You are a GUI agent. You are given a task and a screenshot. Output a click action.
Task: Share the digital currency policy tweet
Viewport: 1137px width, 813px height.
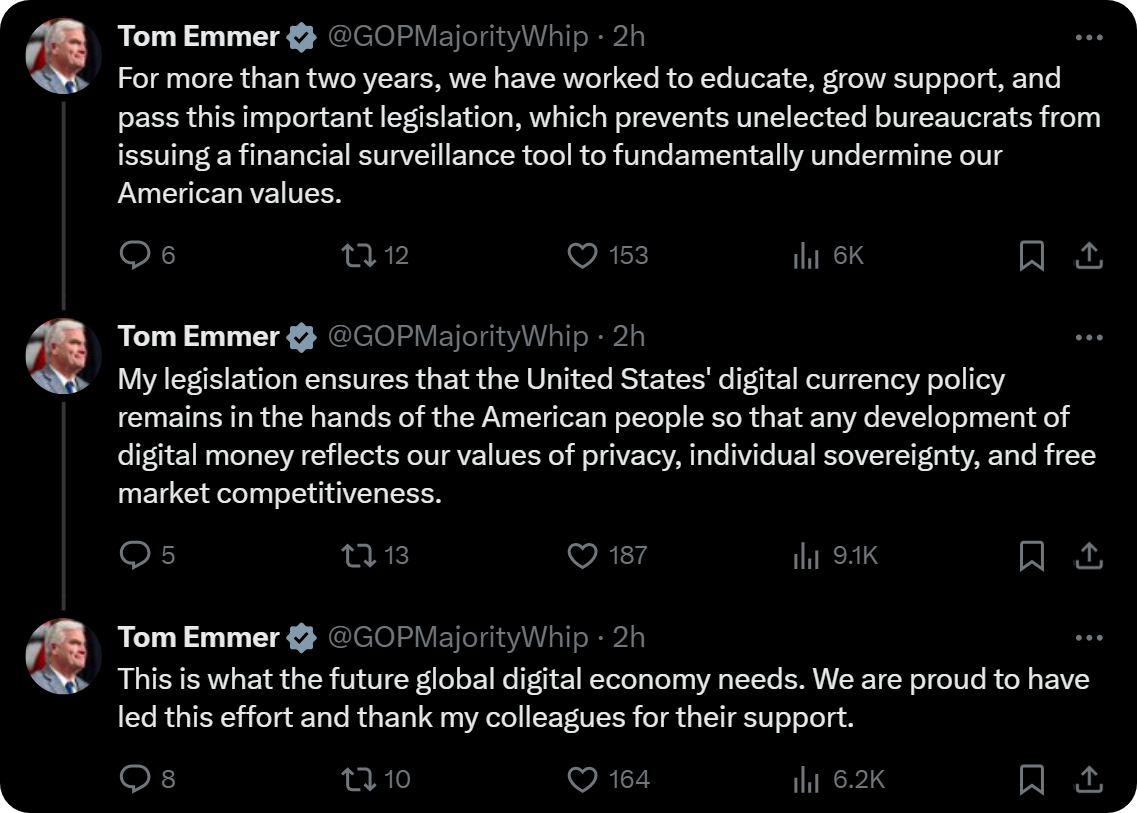coord(1088,555)
